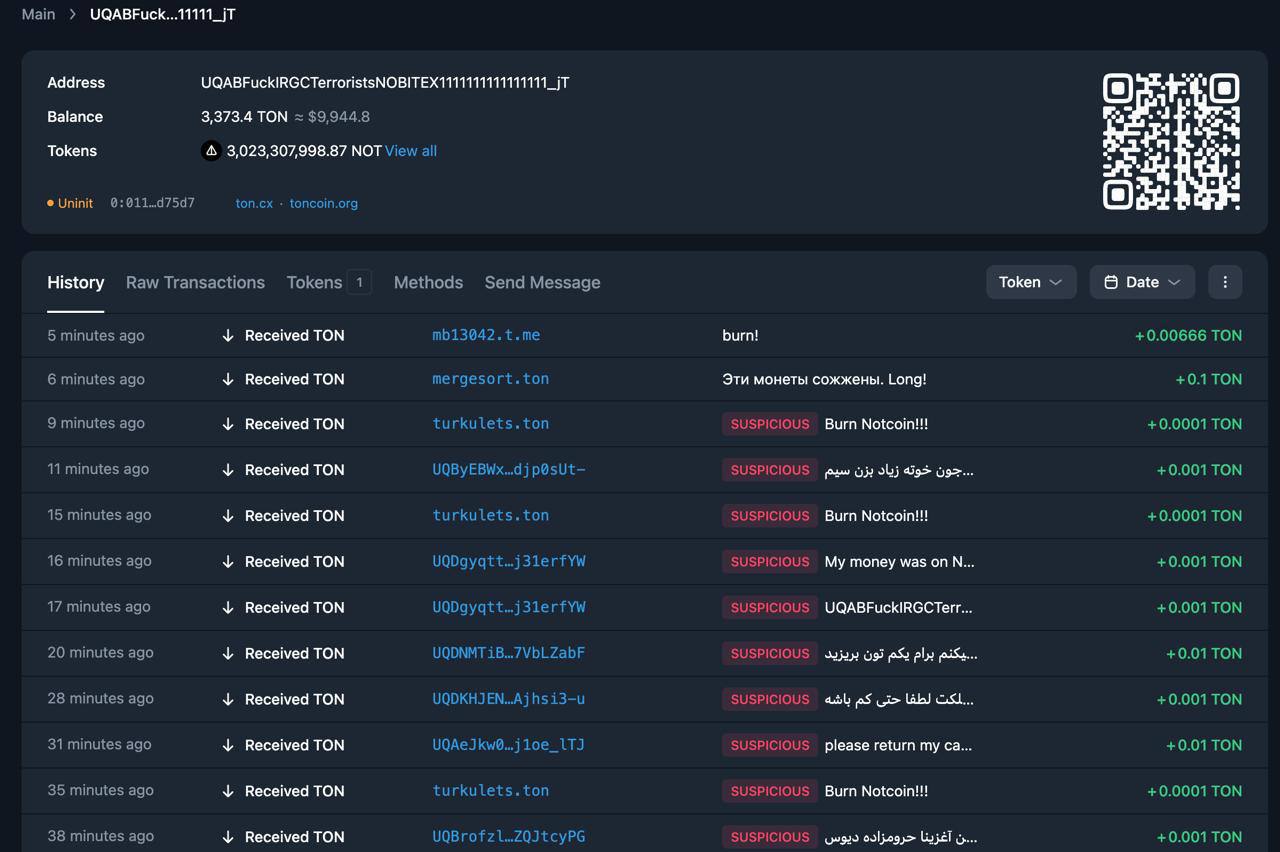Click the 'Эти монеты сожжены. Long!' comment

coord(824,380)
